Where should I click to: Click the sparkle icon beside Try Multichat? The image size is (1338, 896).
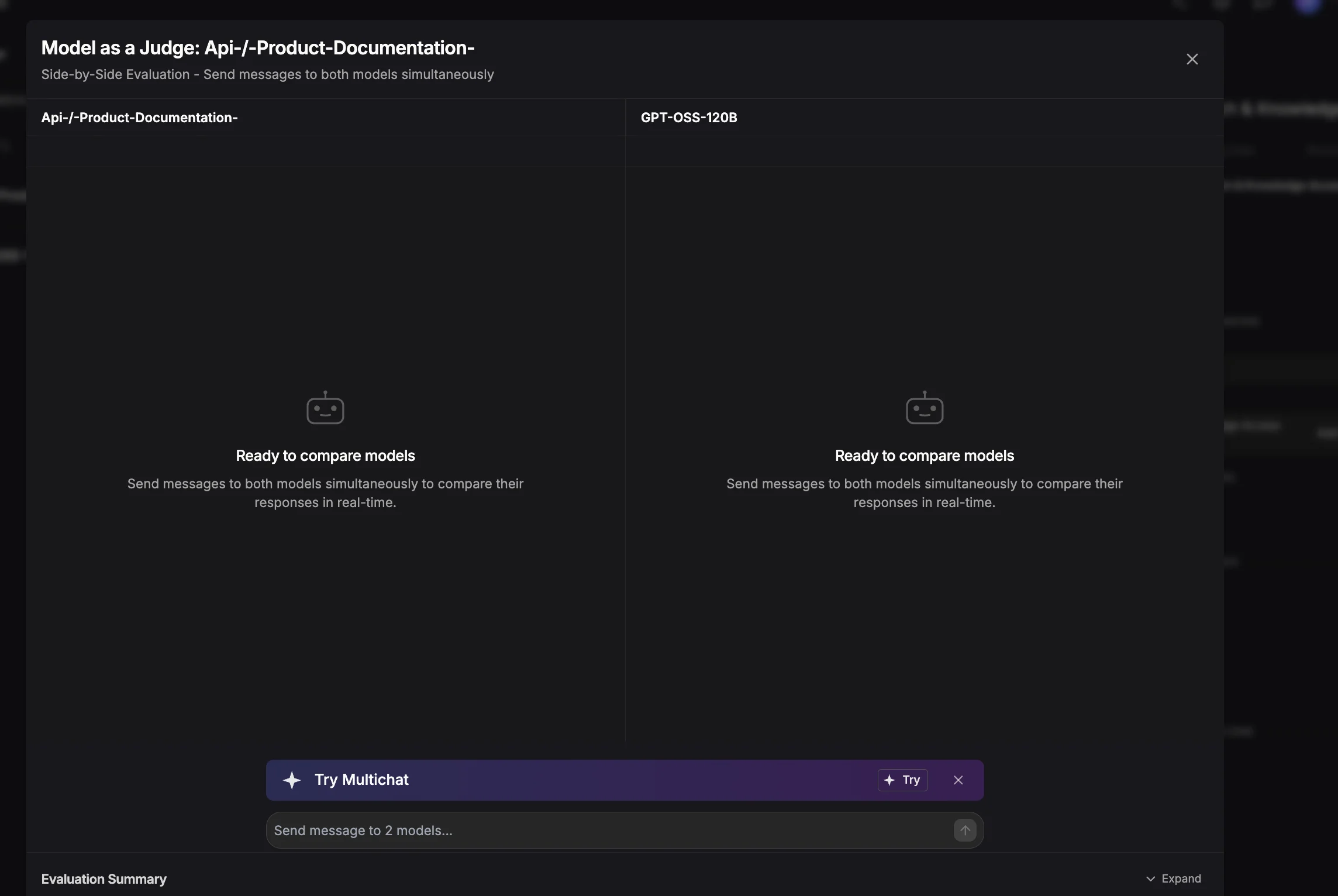pyautogui.click(x=292, y=780)
